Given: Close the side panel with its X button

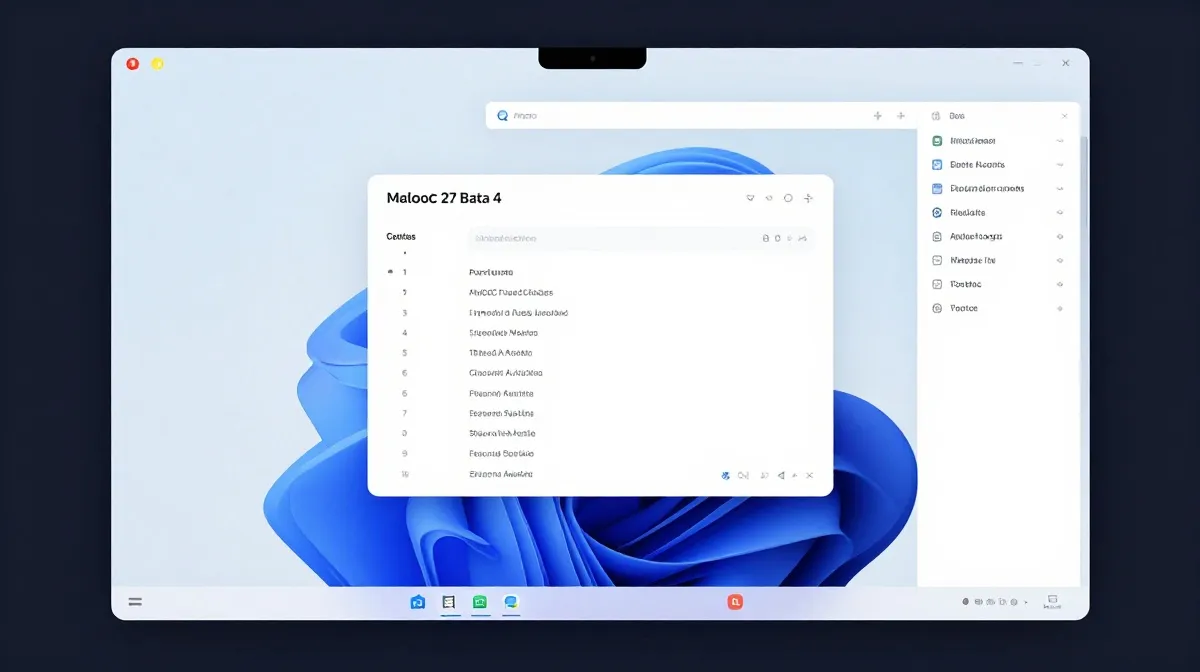Looking at the screenshot, I should point(1064,116).
